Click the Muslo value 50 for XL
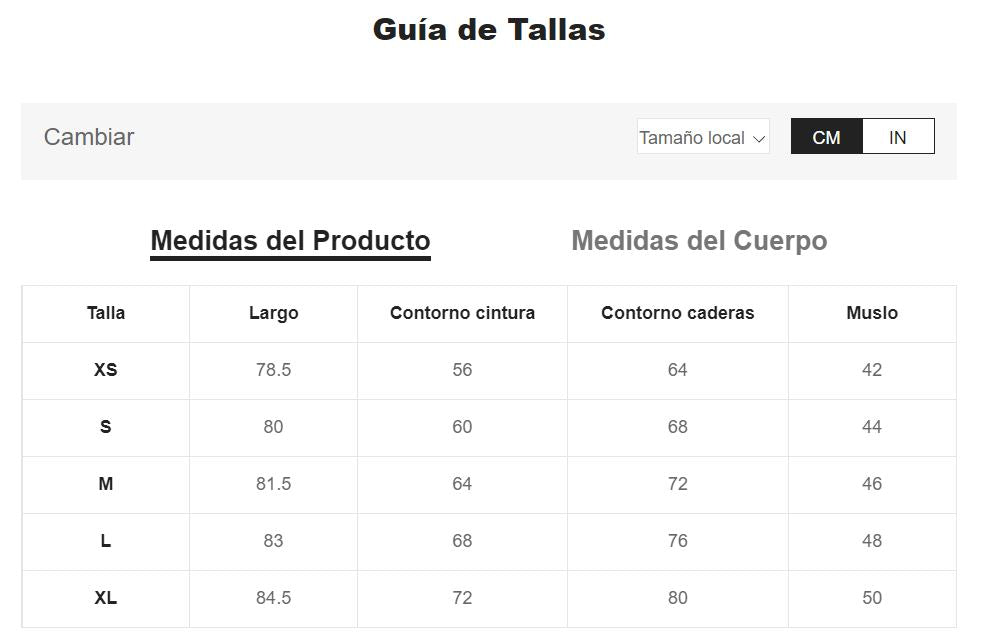Image resolution: width=989 pixels, height=642 pixels. pyautogui.click(x=872, y=598)
